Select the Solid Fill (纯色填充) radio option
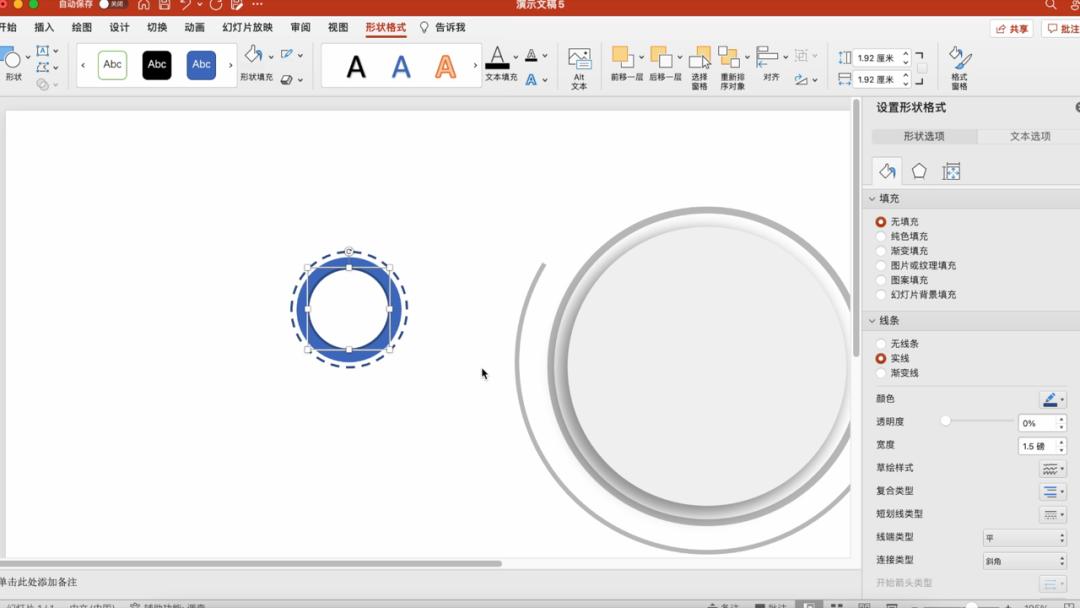 point(881,236)
